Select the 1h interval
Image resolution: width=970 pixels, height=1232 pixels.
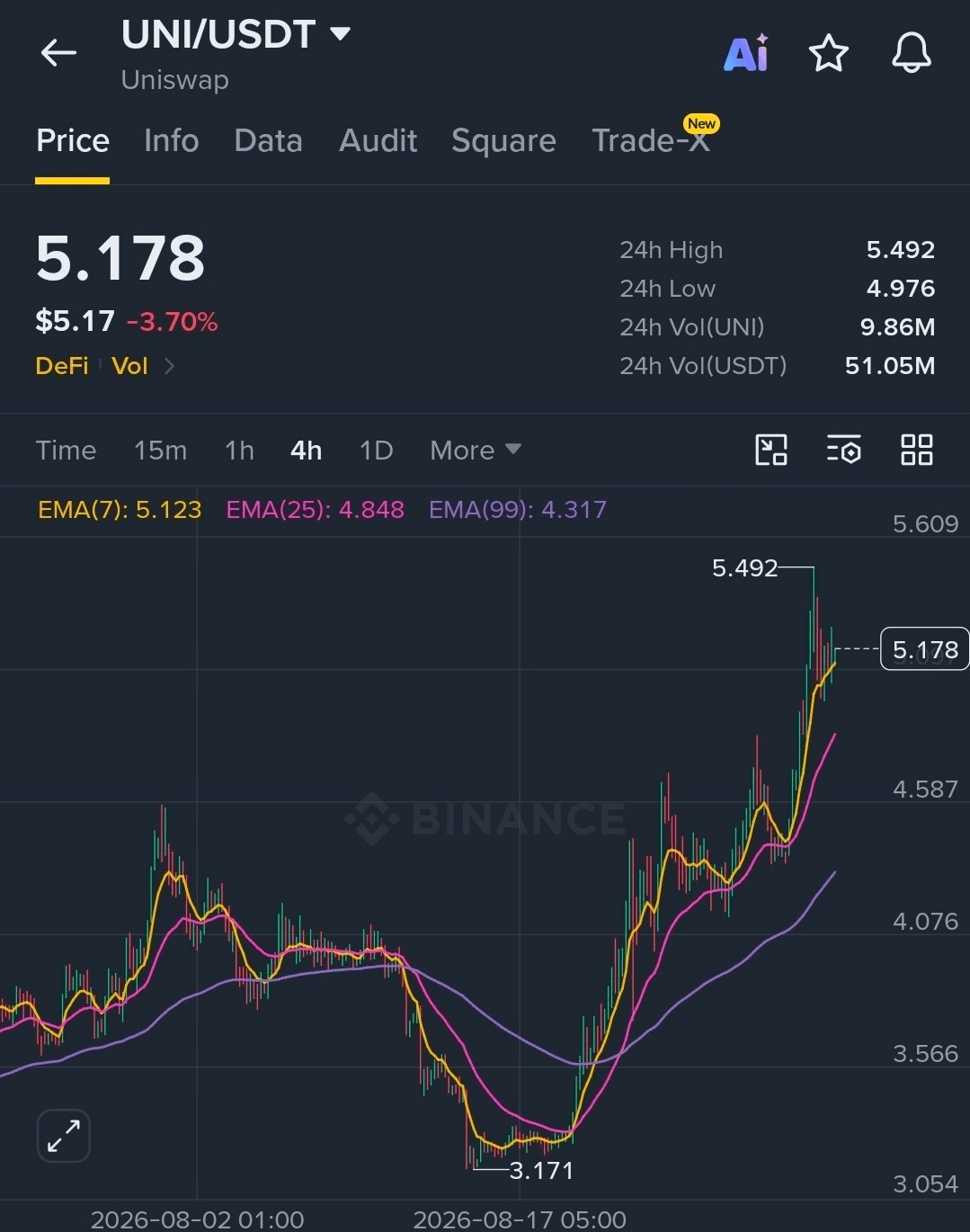[239, 450]
